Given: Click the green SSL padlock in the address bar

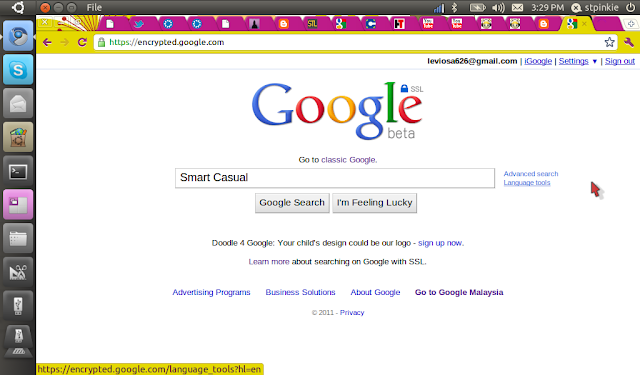Looking at the screenshot, I should pos(101,42).
